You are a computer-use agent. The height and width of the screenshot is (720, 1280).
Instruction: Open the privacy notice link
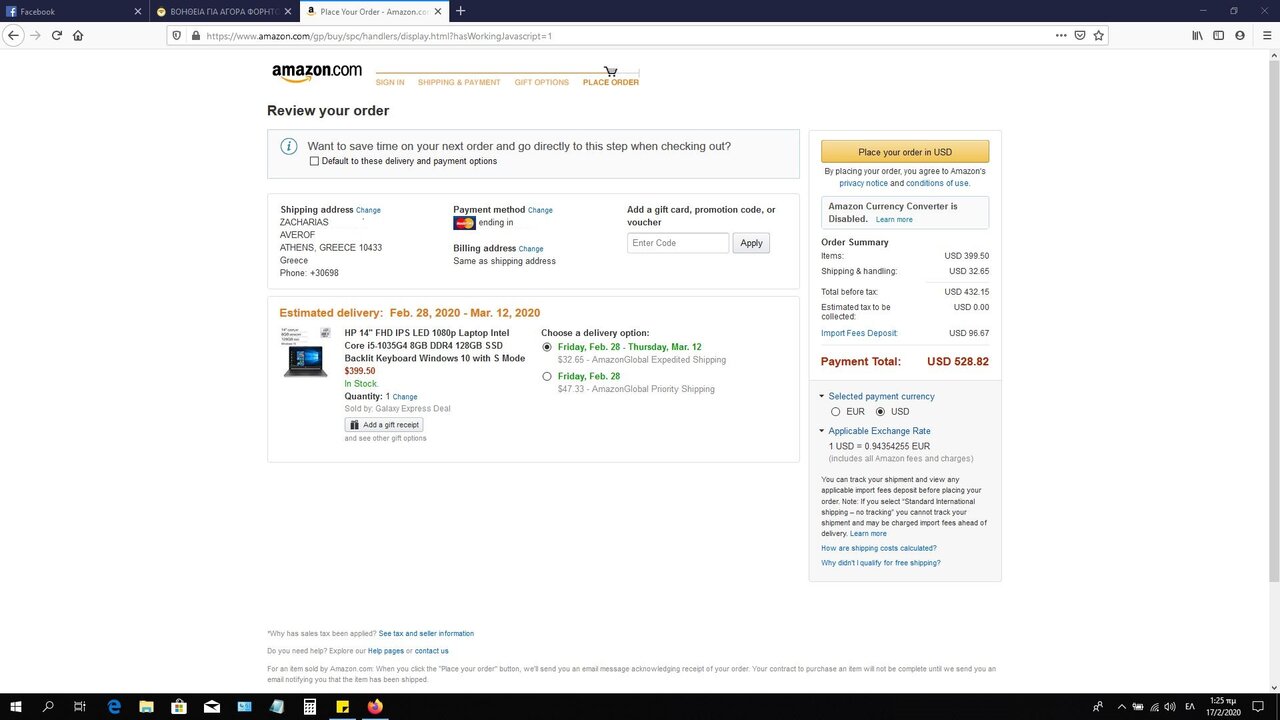coord(863,183)
